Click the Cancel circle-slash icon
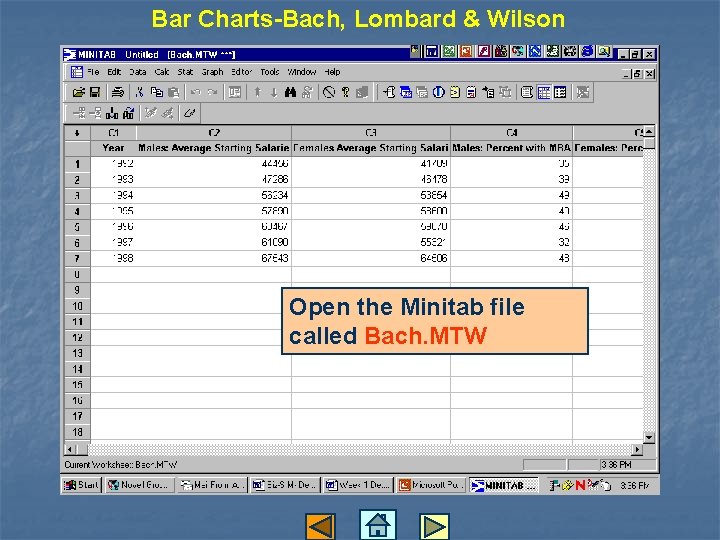This screenshot has width=720, height=540. click(329, 92)
